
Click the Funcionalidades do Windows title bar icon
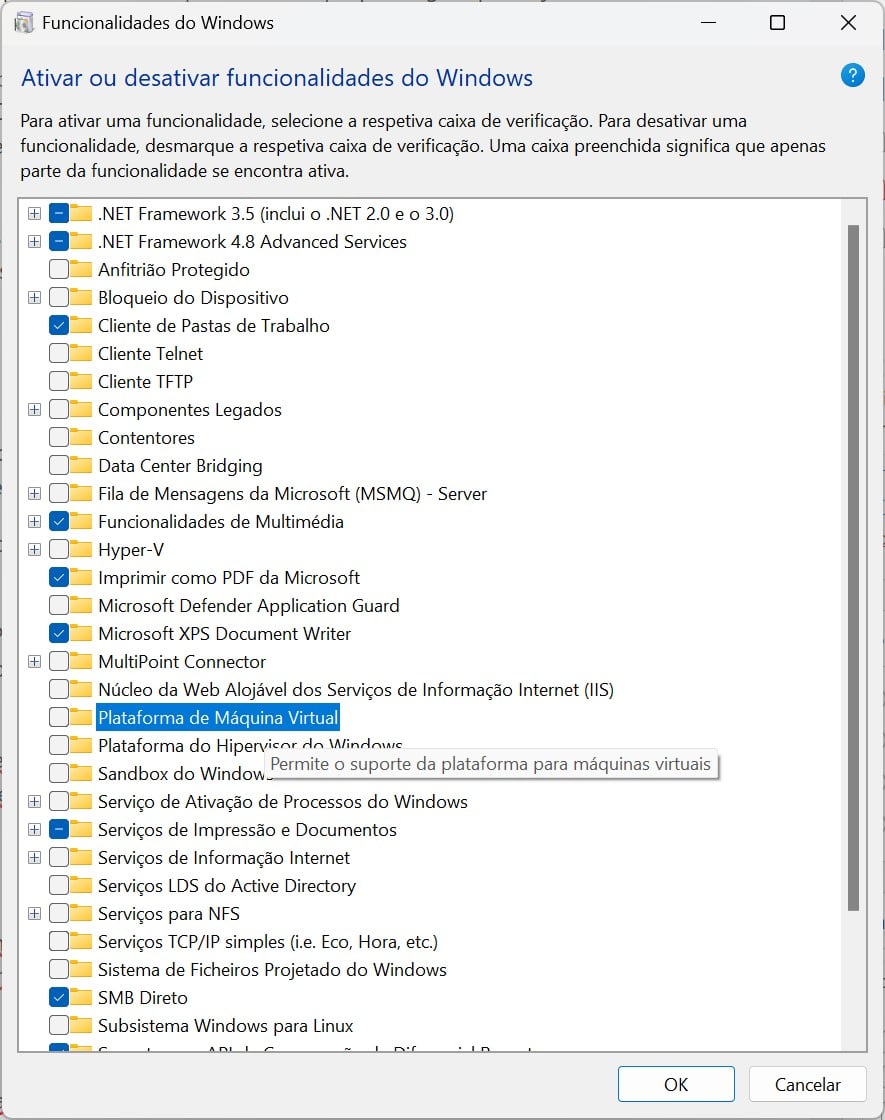pos(25,23)
